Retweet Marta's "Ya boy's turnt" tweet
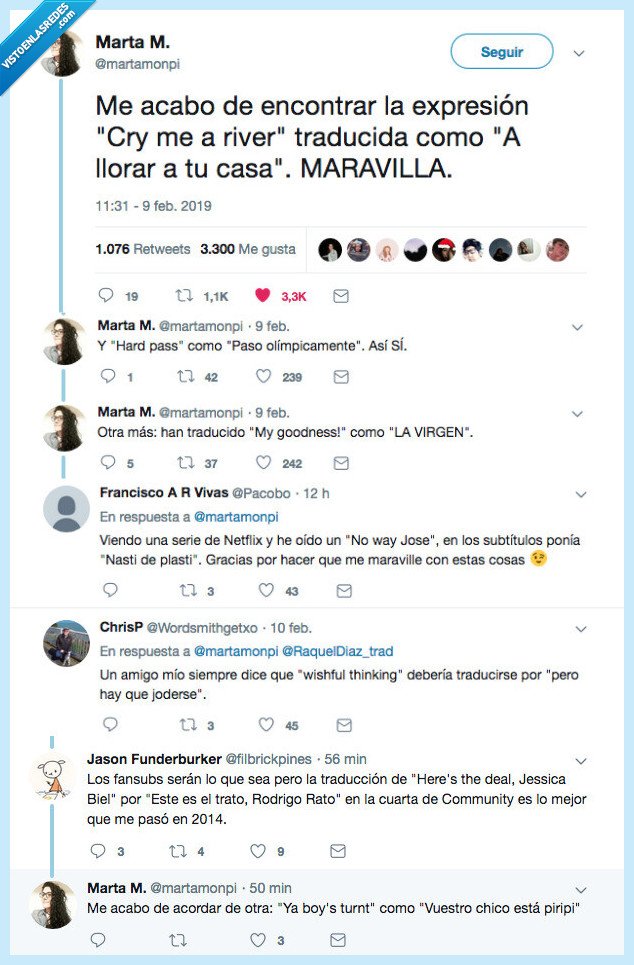Image resolution: width=634 pixels, height=965 pixels. (x=178, y=940)
